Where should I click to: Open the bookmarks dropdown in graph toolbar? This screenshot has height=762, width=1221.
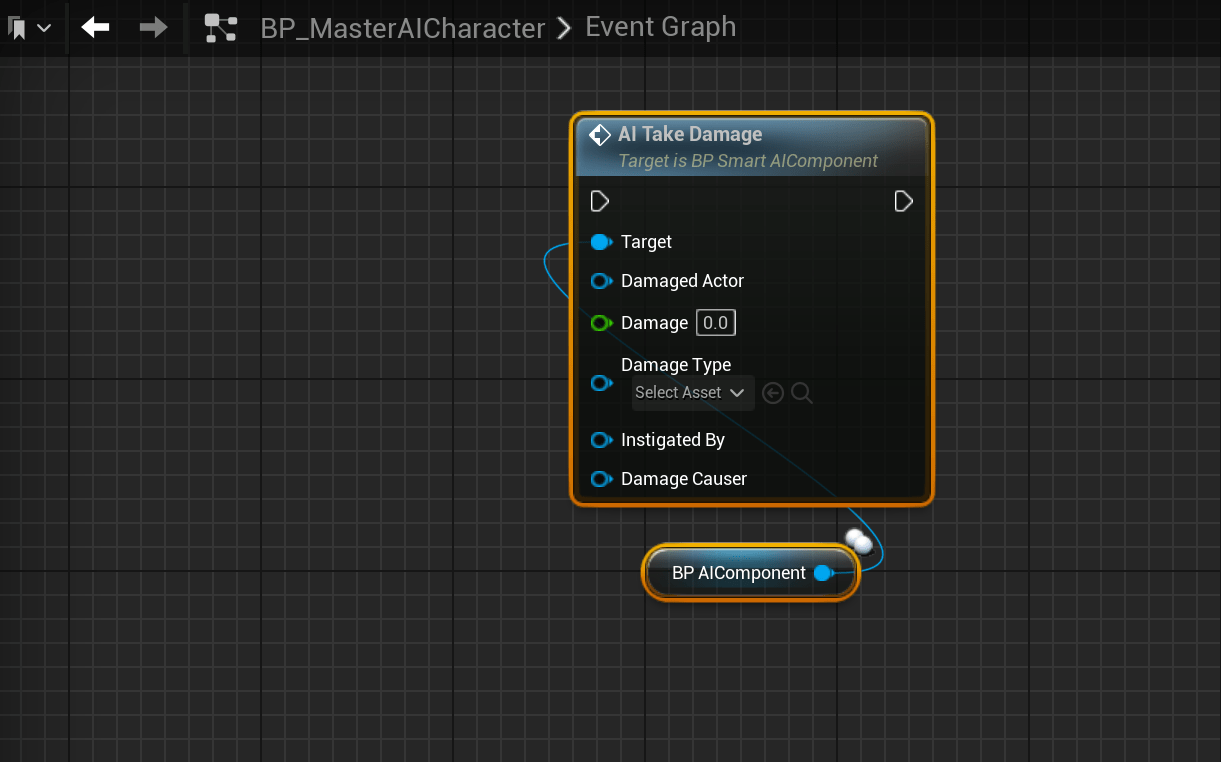29,28
